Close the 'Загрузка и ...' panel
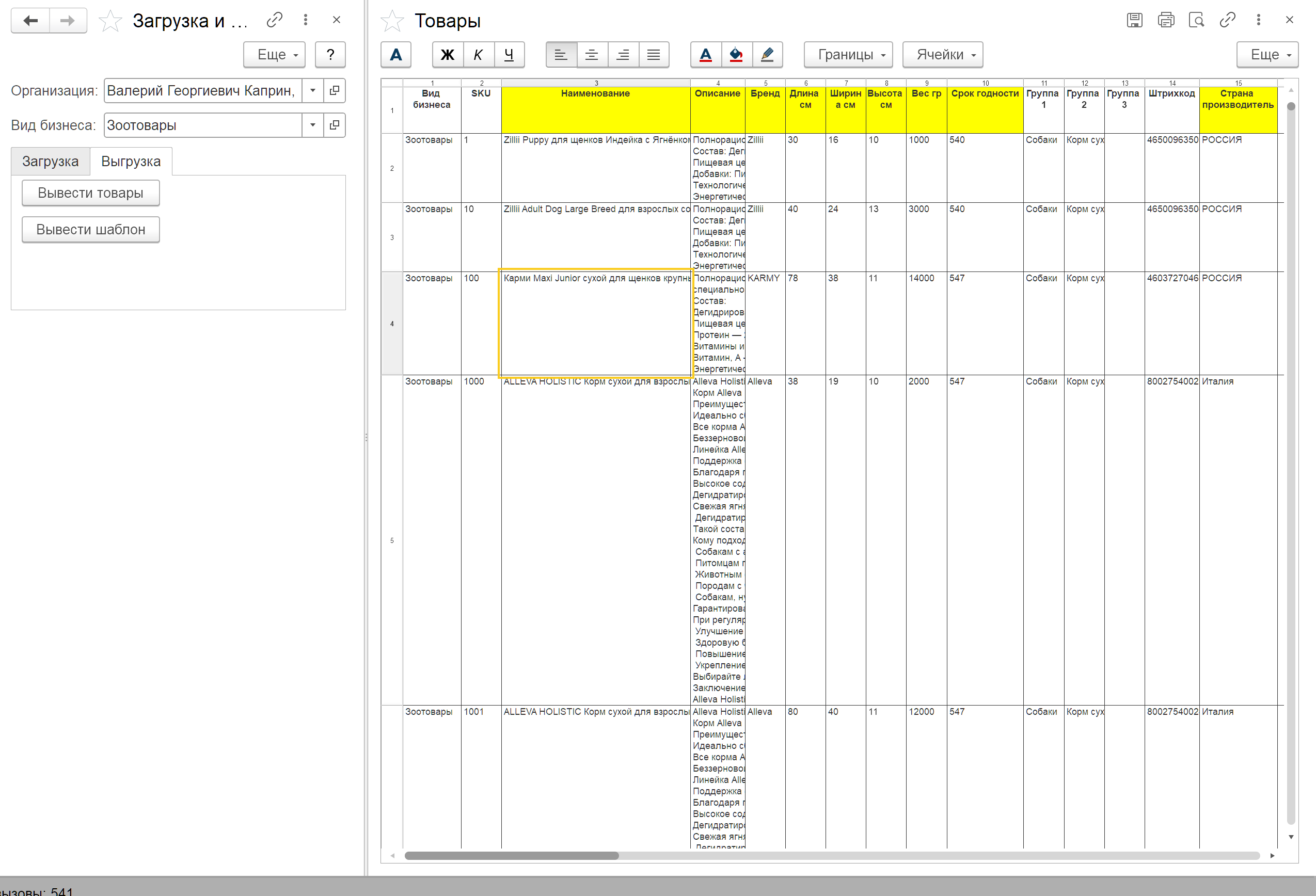Screen dimensions: 1316x896 click(x=337, y=20)
